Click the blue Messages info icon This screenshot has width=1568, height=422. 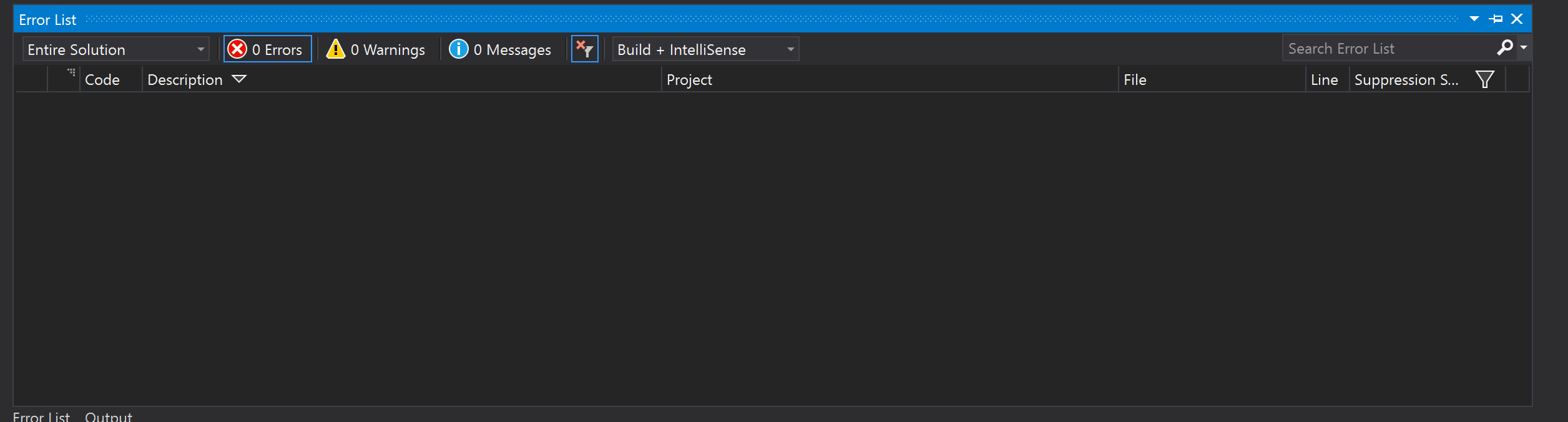(x=458, y=49)
